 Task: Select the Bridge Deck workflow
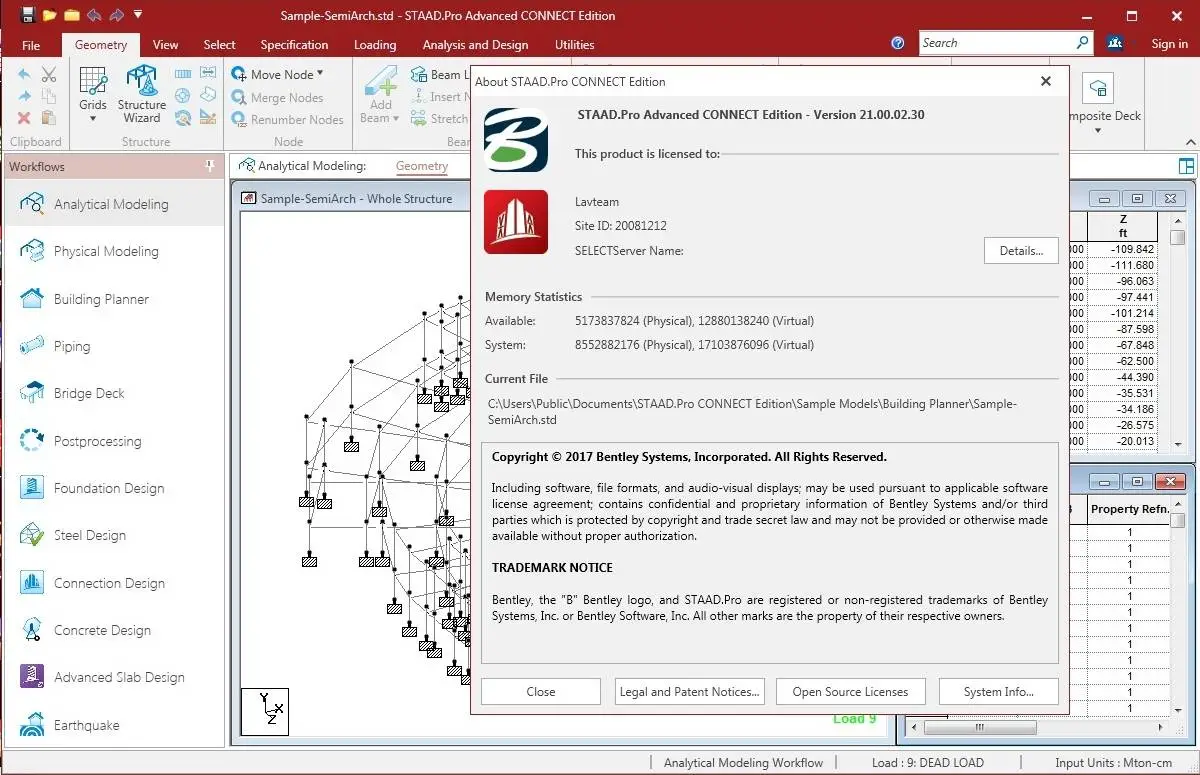click(x=114, y=393)
